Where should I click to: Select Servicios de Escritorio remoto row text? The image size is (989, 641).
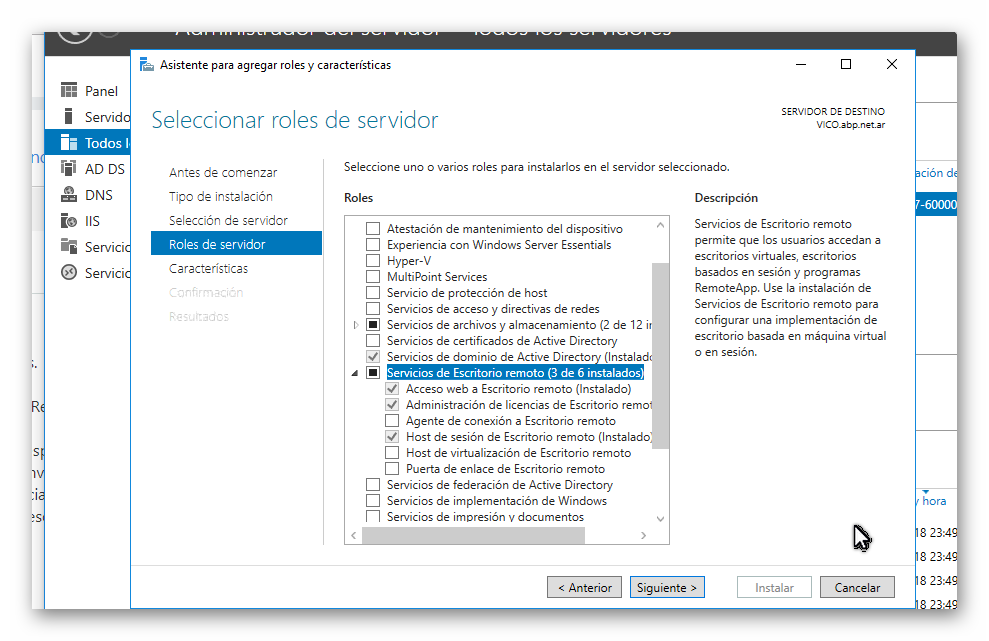click(515, 373)
